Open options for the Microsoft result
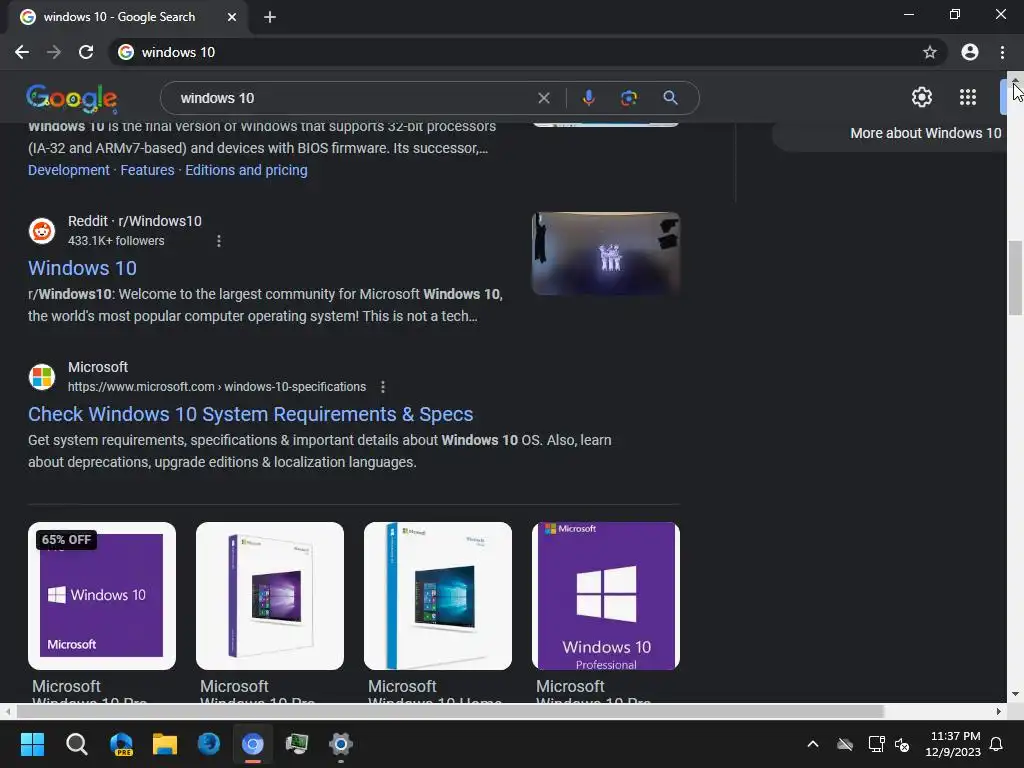The image size is (1024, 768). [383, 387]
